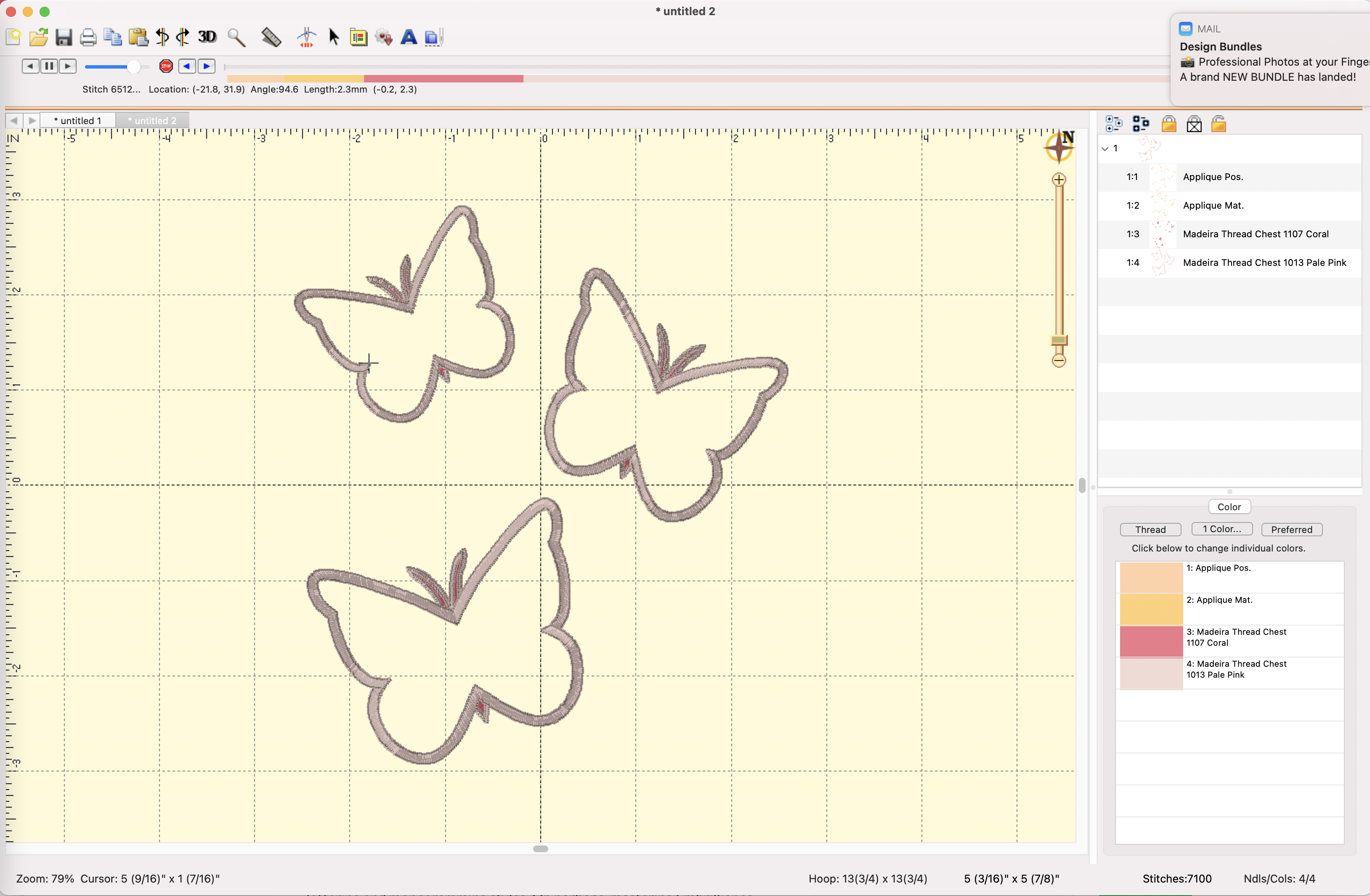Zoom in with the plus button
1370x896 pixels.
1059,180
